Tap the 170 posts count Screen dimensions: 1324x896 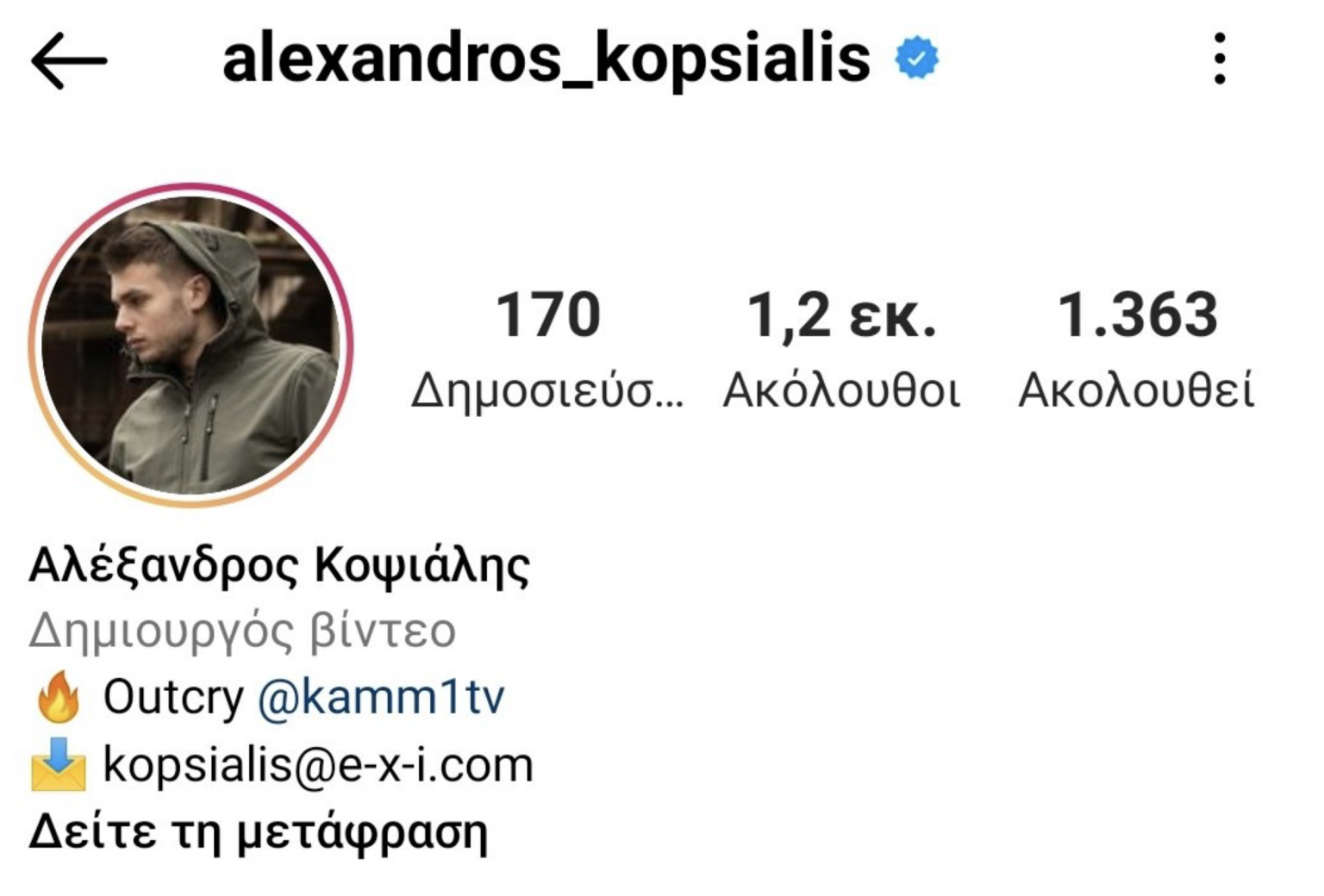pyautogui.click(x=548, y=314)
